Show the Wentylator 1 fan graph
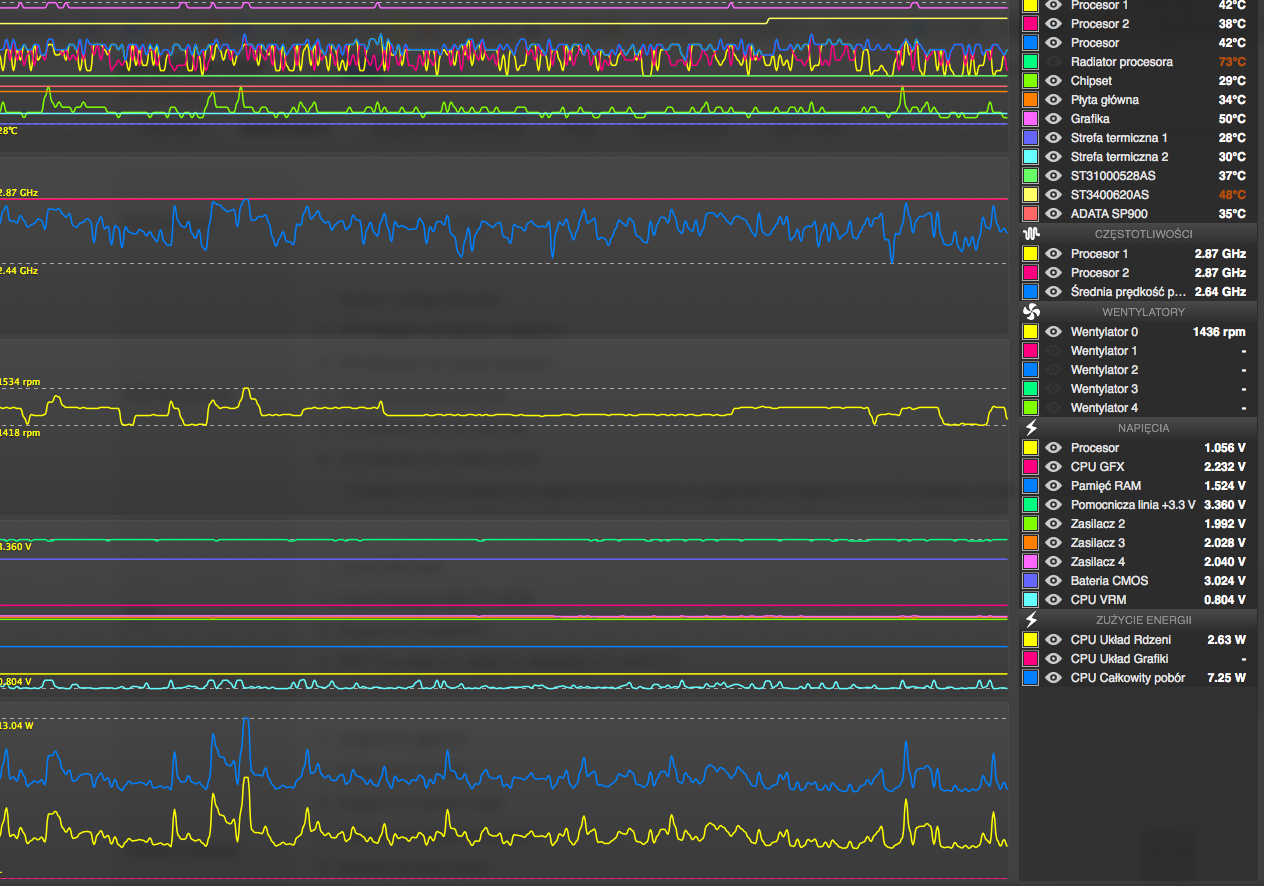1264x886 pixels. coord(1053,351)
